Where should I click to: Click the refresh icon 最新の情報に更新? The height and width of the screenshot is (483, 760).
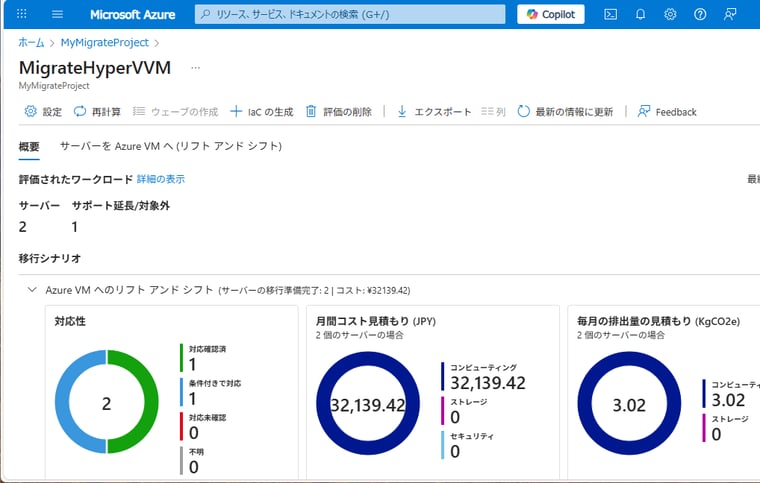pos(523,111)
